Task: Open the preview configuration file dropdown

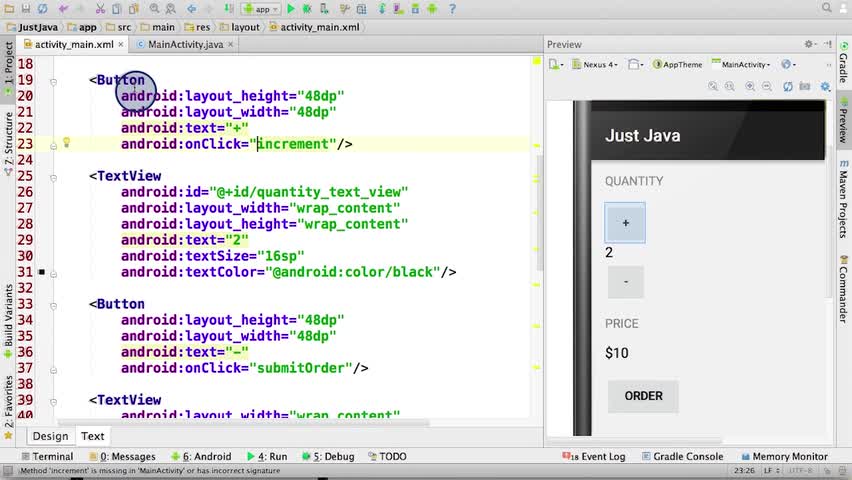Action: coord(556,64)
